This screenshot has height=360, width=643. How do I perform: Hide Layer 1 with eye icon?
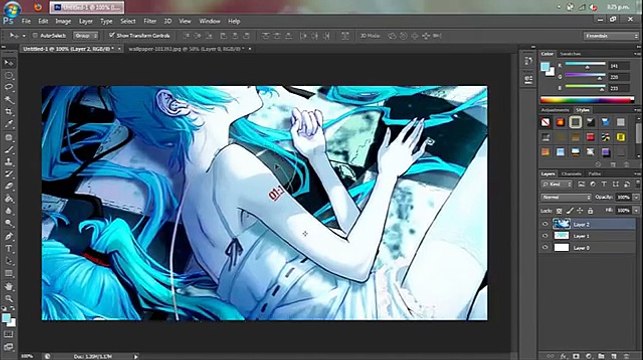pos(545,236)
